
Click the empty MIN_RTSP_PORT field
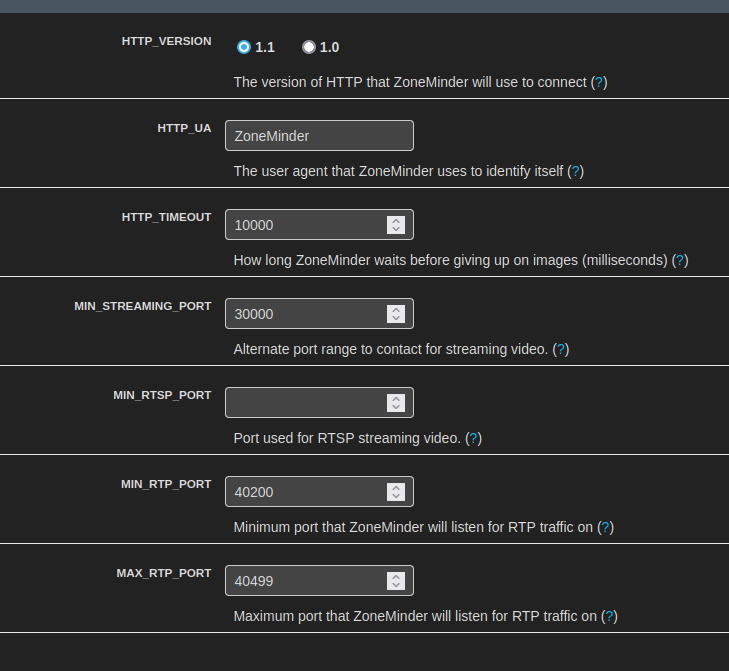tap(305, 403)
